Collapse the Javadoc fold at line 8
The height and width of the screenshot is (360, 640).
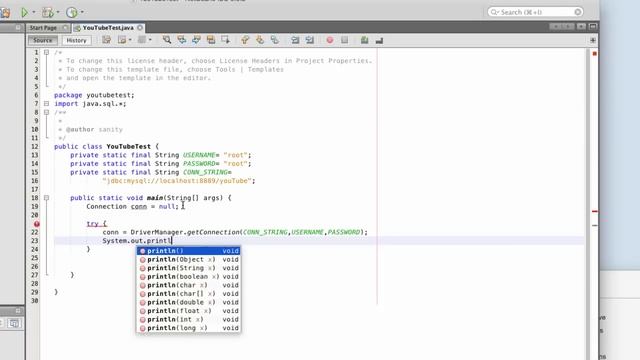(47, 112)
